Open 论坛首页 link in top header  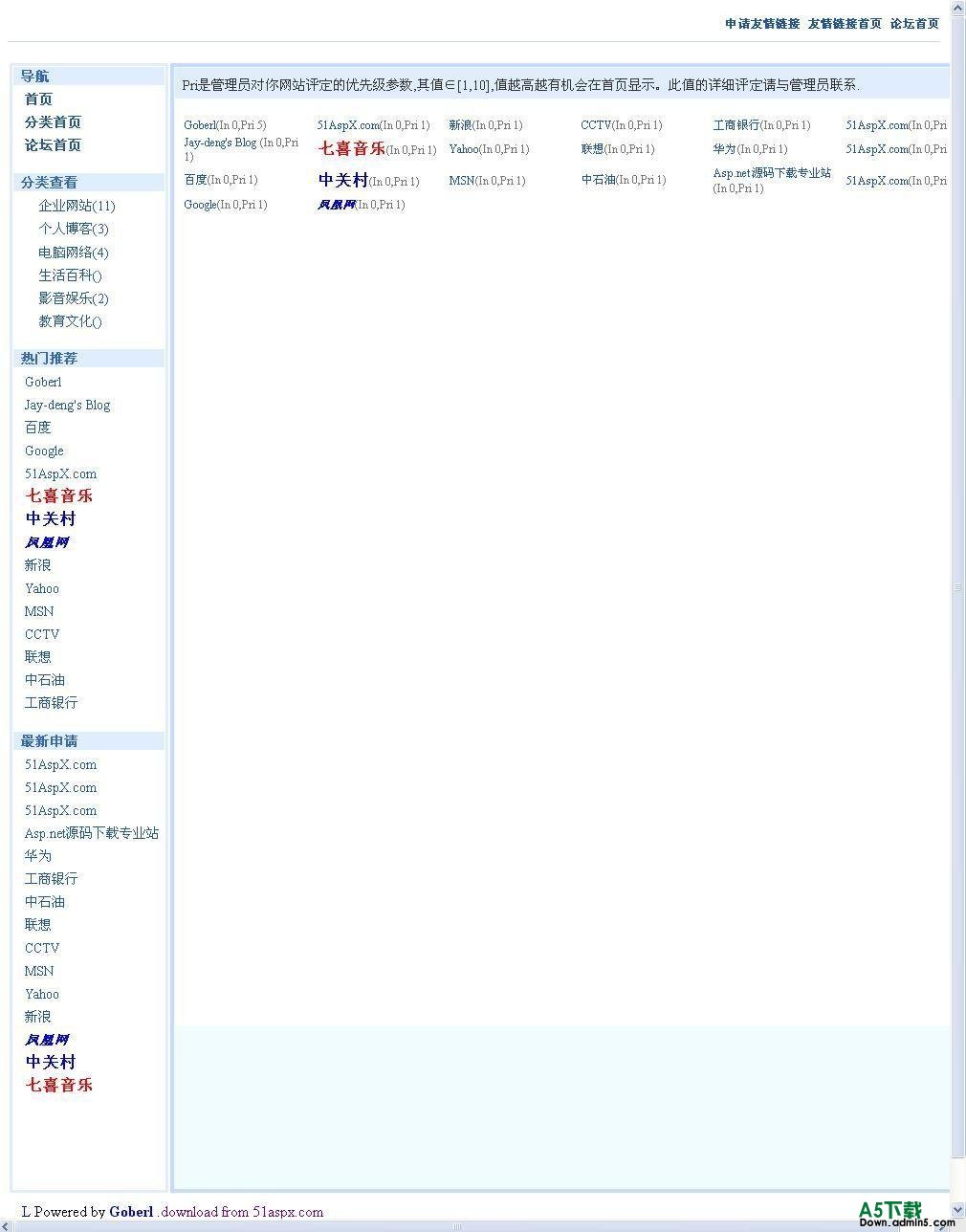point(914,24)
